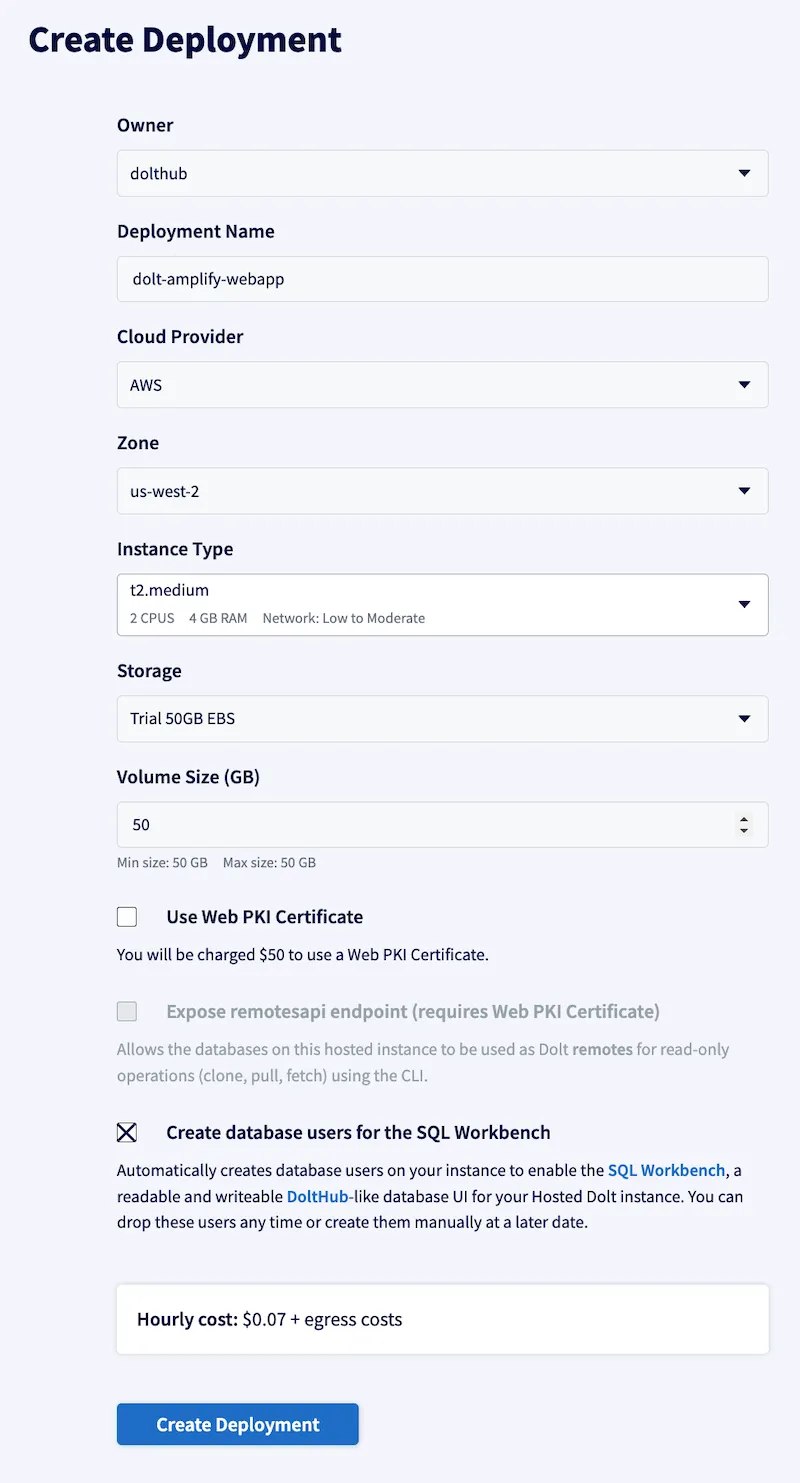This screenshot has height=1483, width=800.
Task: Click the Instance Type caret icon
Action: tap(744, 604)
